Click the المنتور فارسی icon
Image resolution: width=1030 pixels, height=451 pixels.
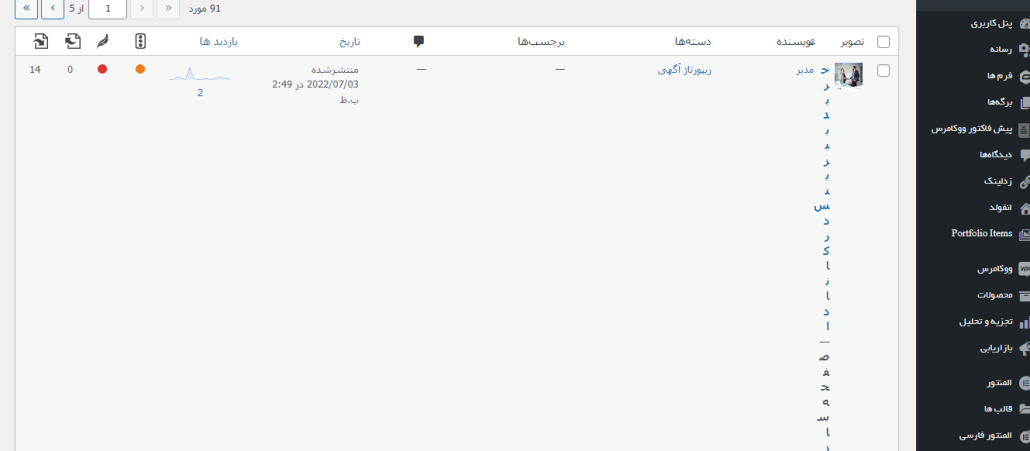[1024, 435]
